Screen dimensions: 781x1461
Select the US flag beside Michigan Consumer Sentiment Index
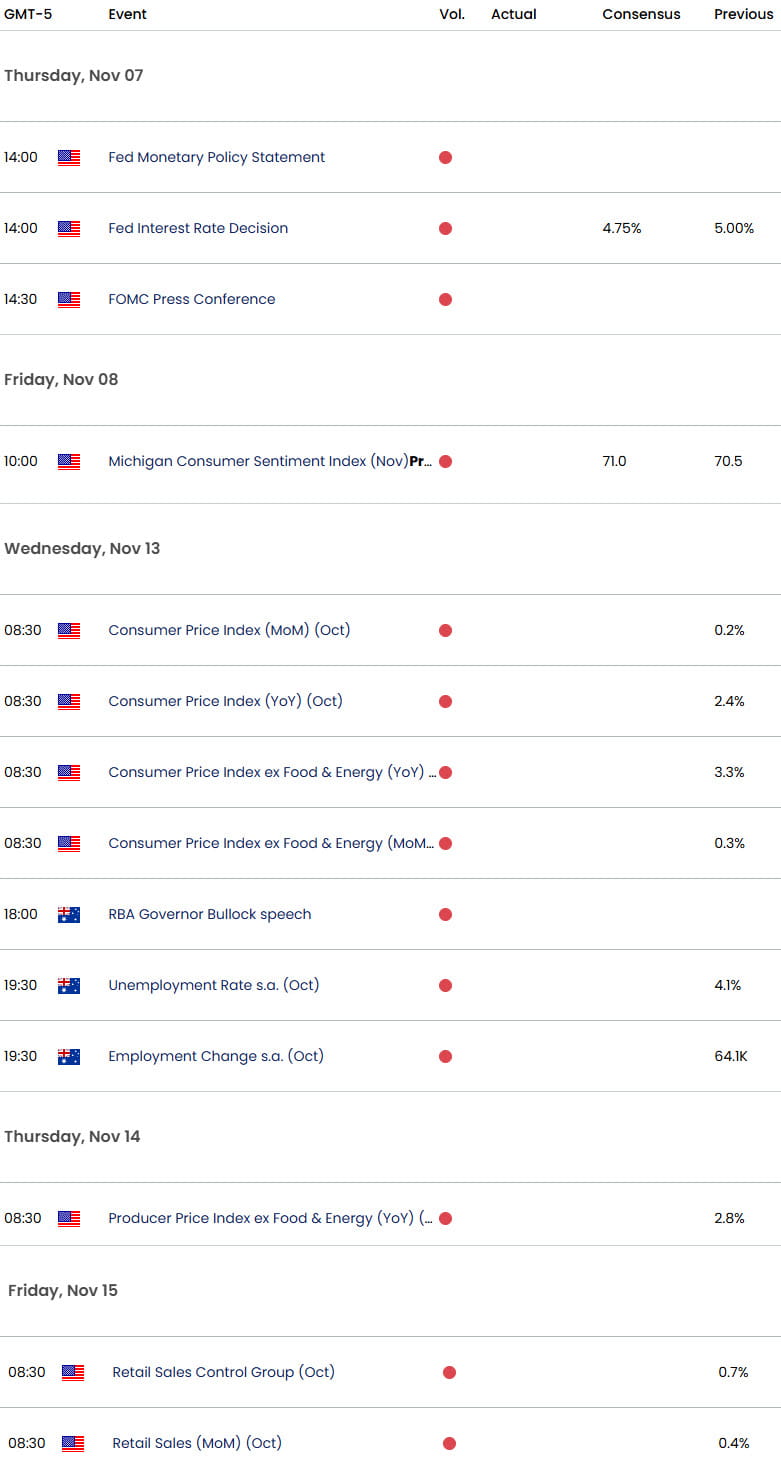(x=68, y=461)
